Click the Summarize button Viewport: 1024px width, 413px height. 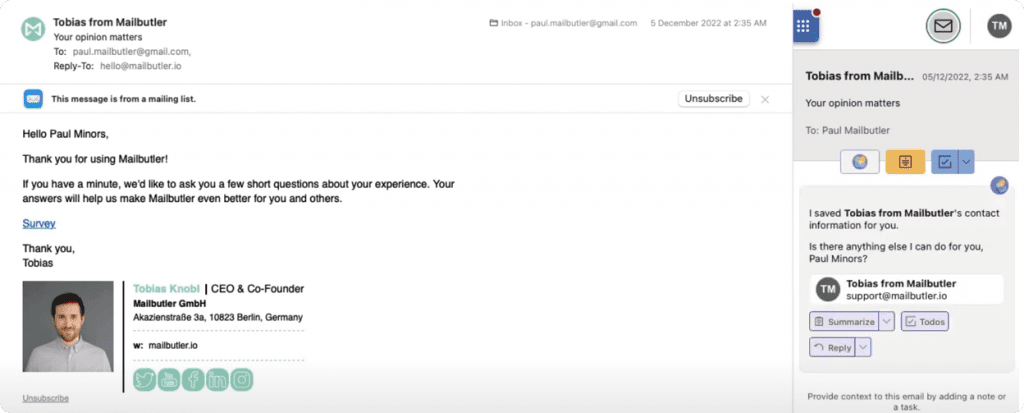[843, 321]
